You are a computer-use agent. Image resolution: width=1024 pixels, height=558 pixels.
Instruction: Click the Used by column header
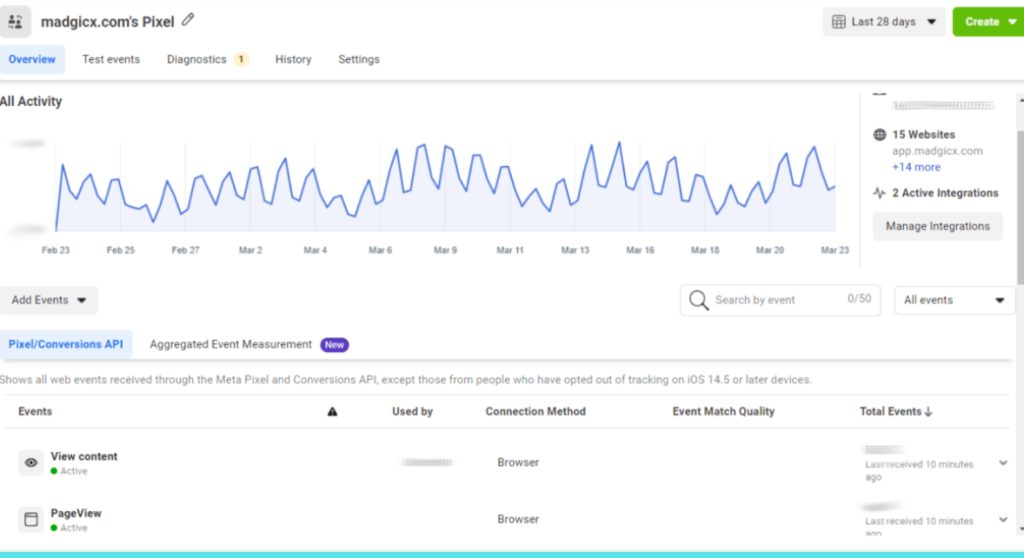tap(412, 412)
